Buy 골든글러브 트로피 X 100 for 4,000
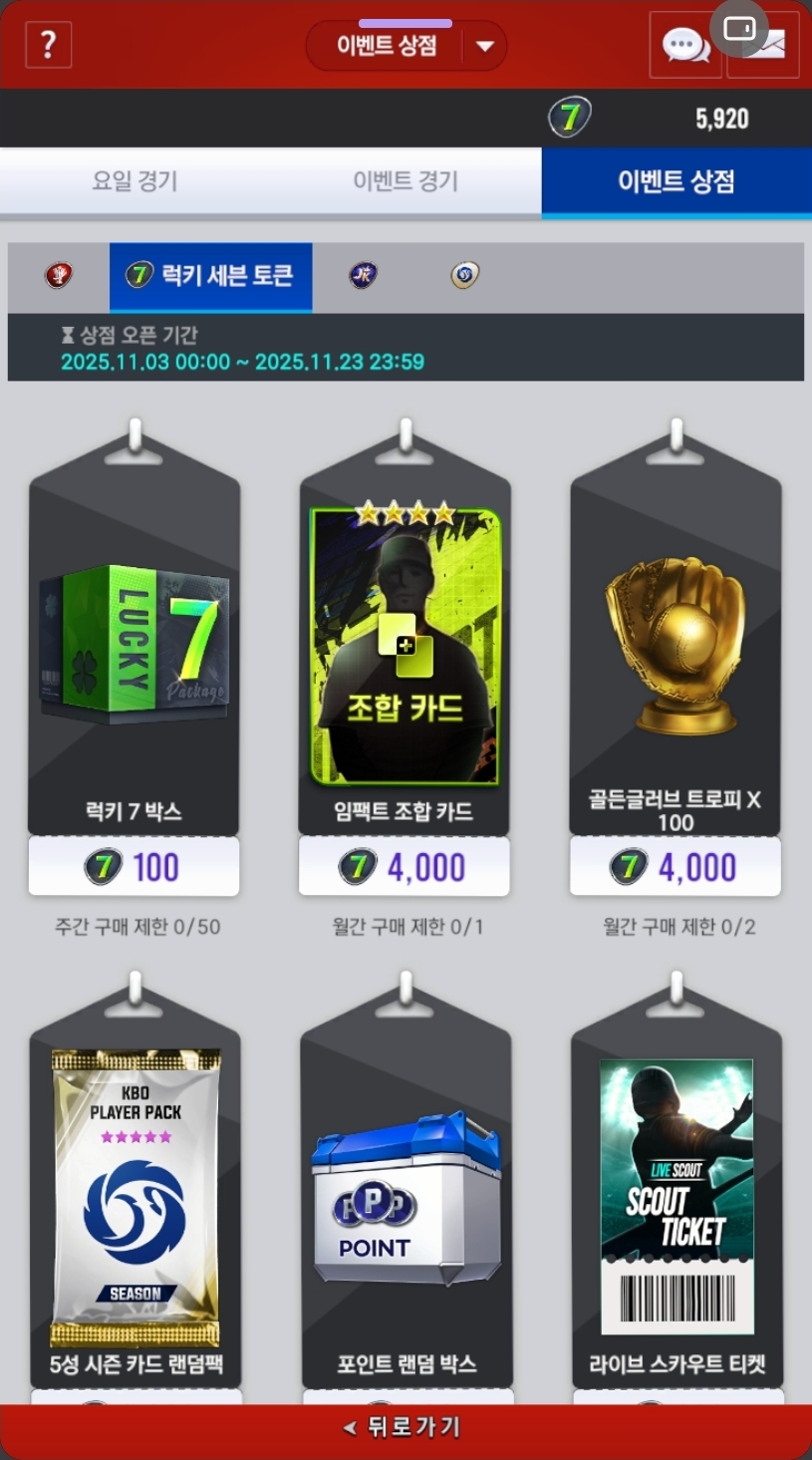812x1460 pixels. [x=676, y=867]
